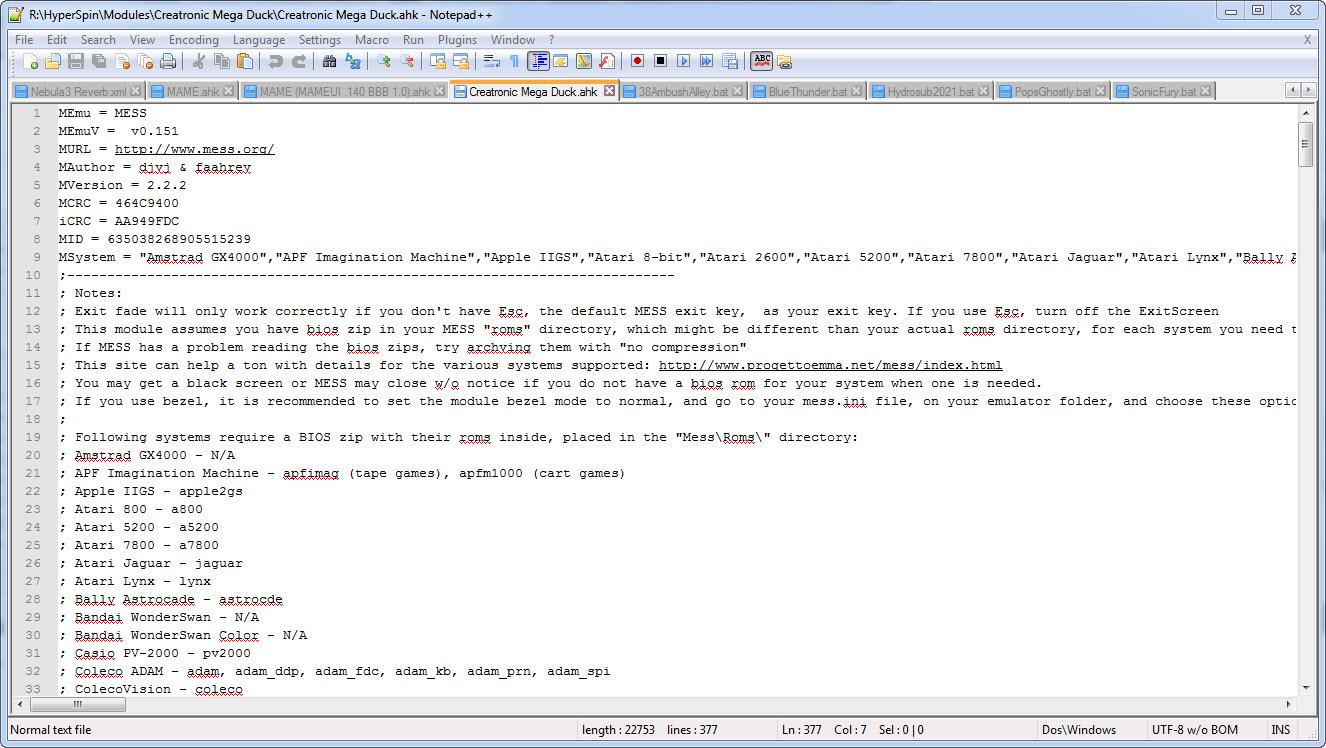This screenshot has height=748, width=1326.
Task: Play back the recorded macro
Action: (683, 61)
